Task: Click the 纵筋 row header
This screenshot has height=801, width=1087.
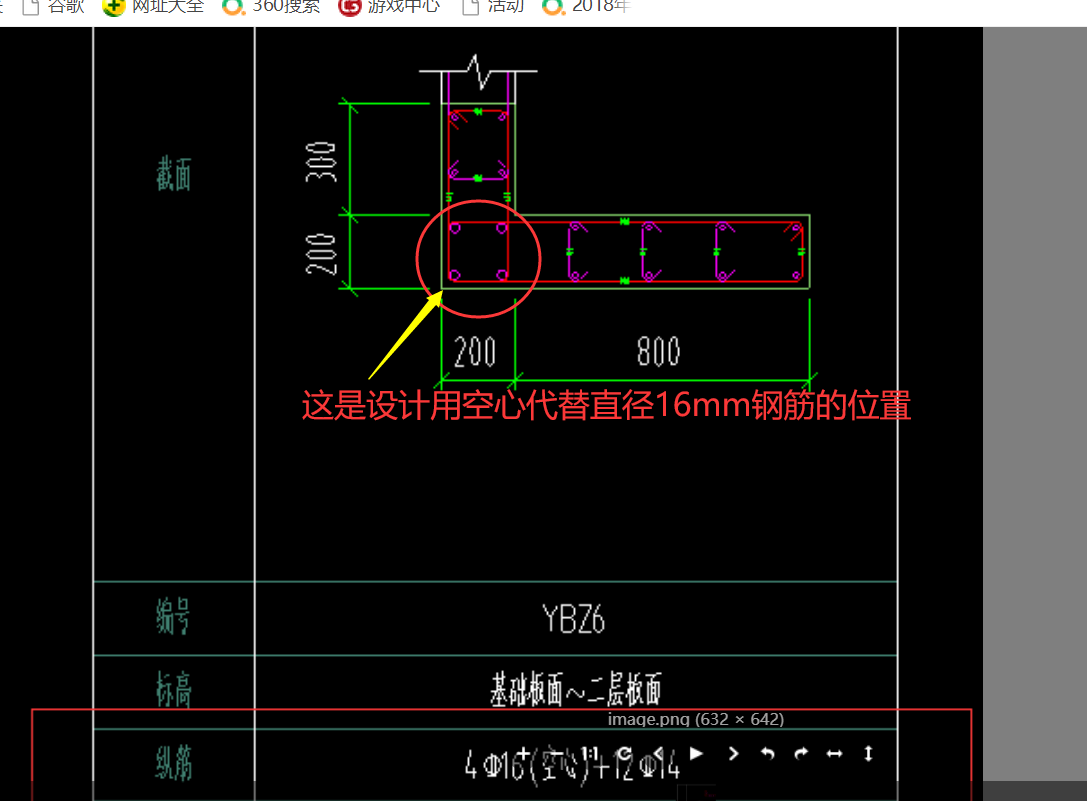Action: tap(173, 763)
